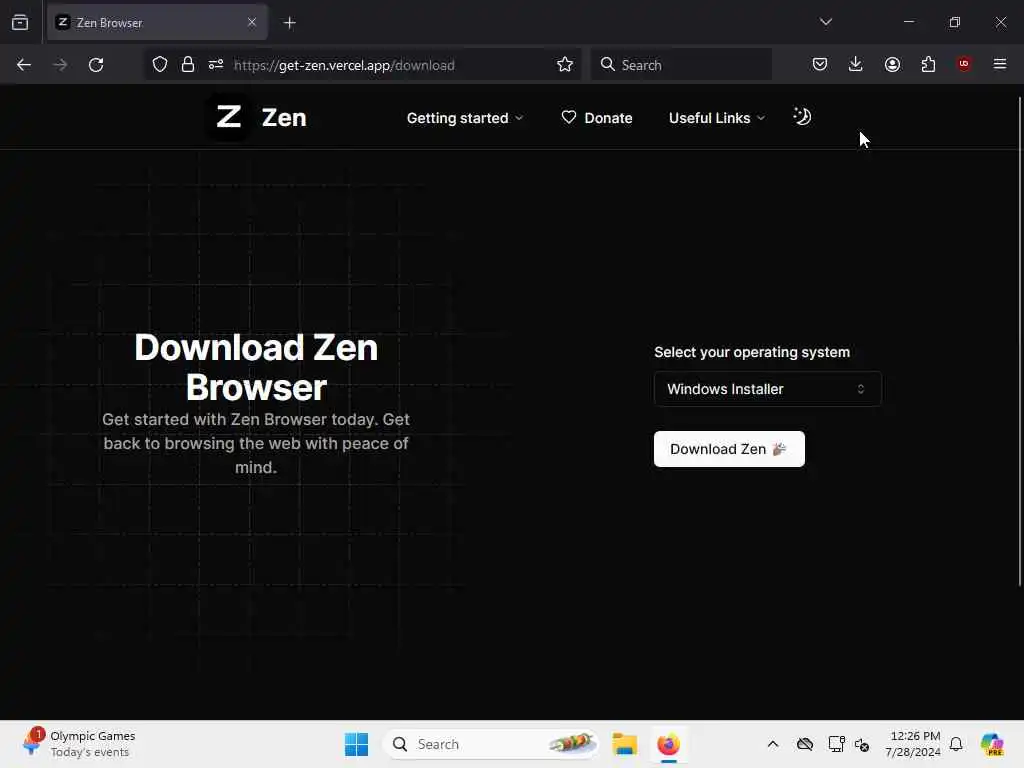Viewport: 1024px width, 768px height.
Task: Open the Windows Installer OS dropdown
Action: [x=768, y=389]
